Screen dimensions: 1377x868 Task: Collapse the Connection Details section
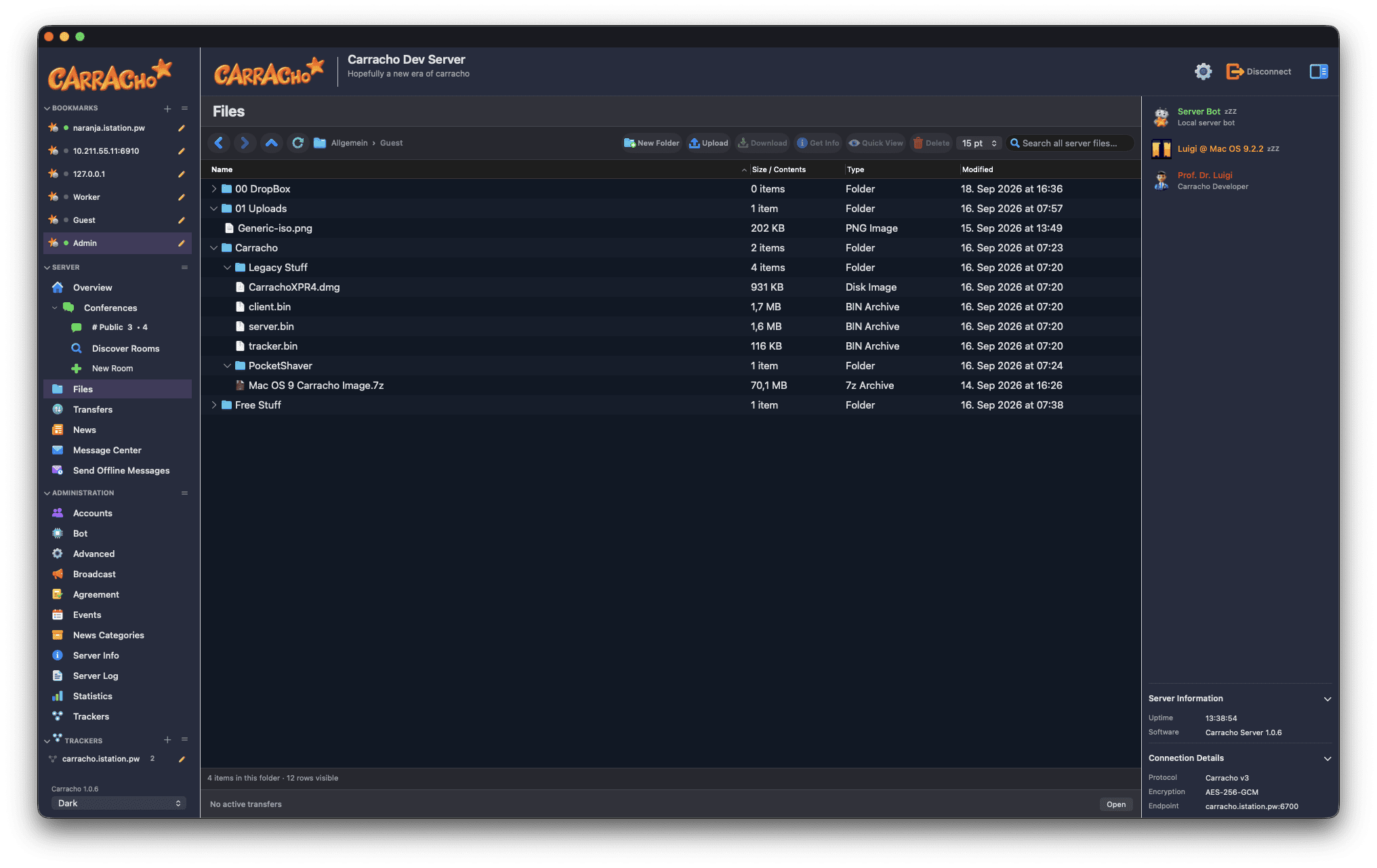click(1328, 758)
